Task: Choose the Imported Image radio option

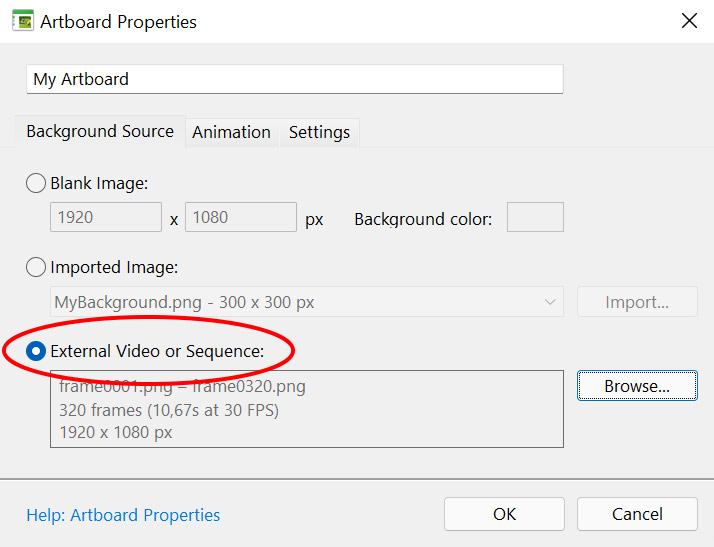Action: [36, 267]
